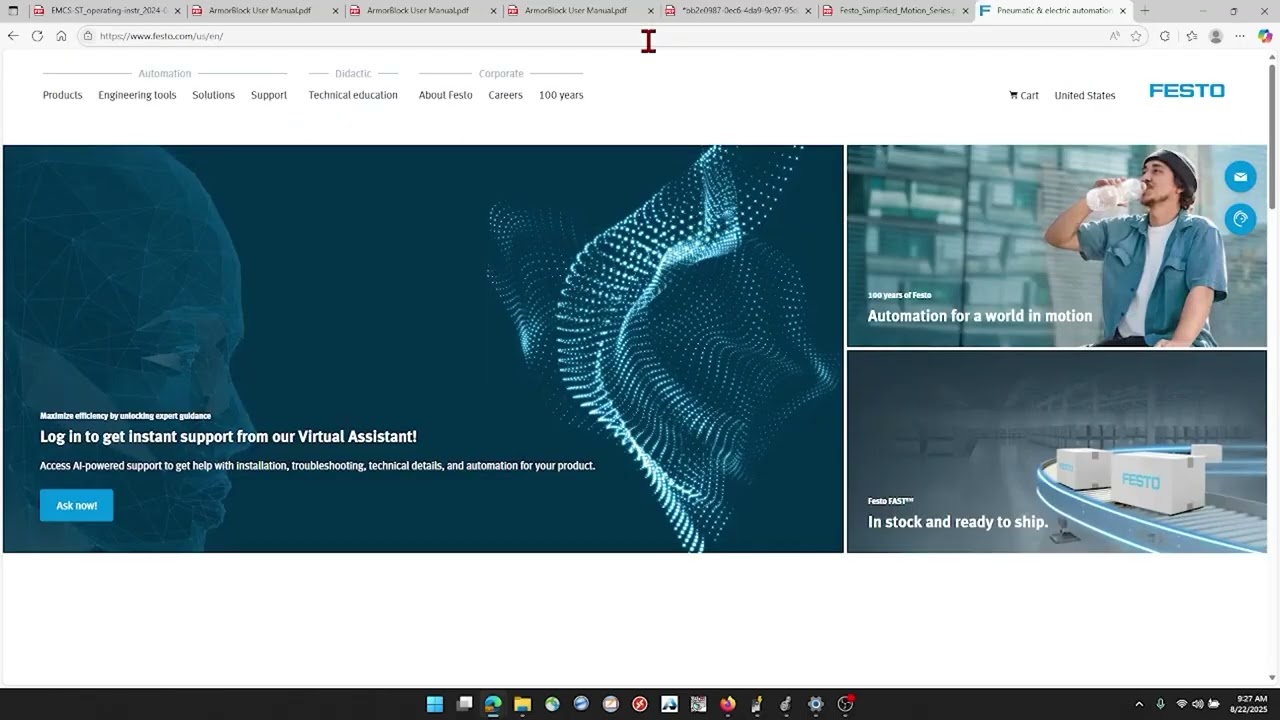This screenshot has width=1280, height=720.
Task: Open the 100 years link
Action: pos(561,95)
